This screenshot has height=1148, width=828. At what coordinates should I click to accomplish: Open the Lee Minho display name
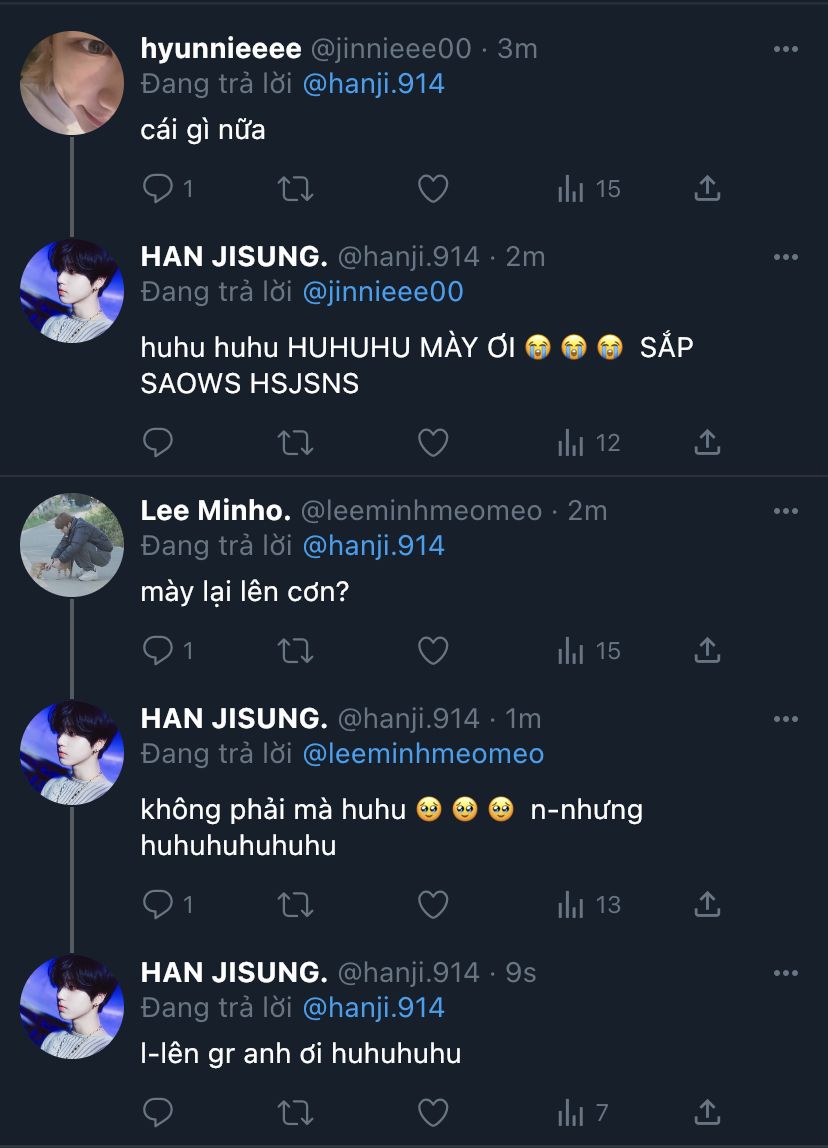[215, 511]
